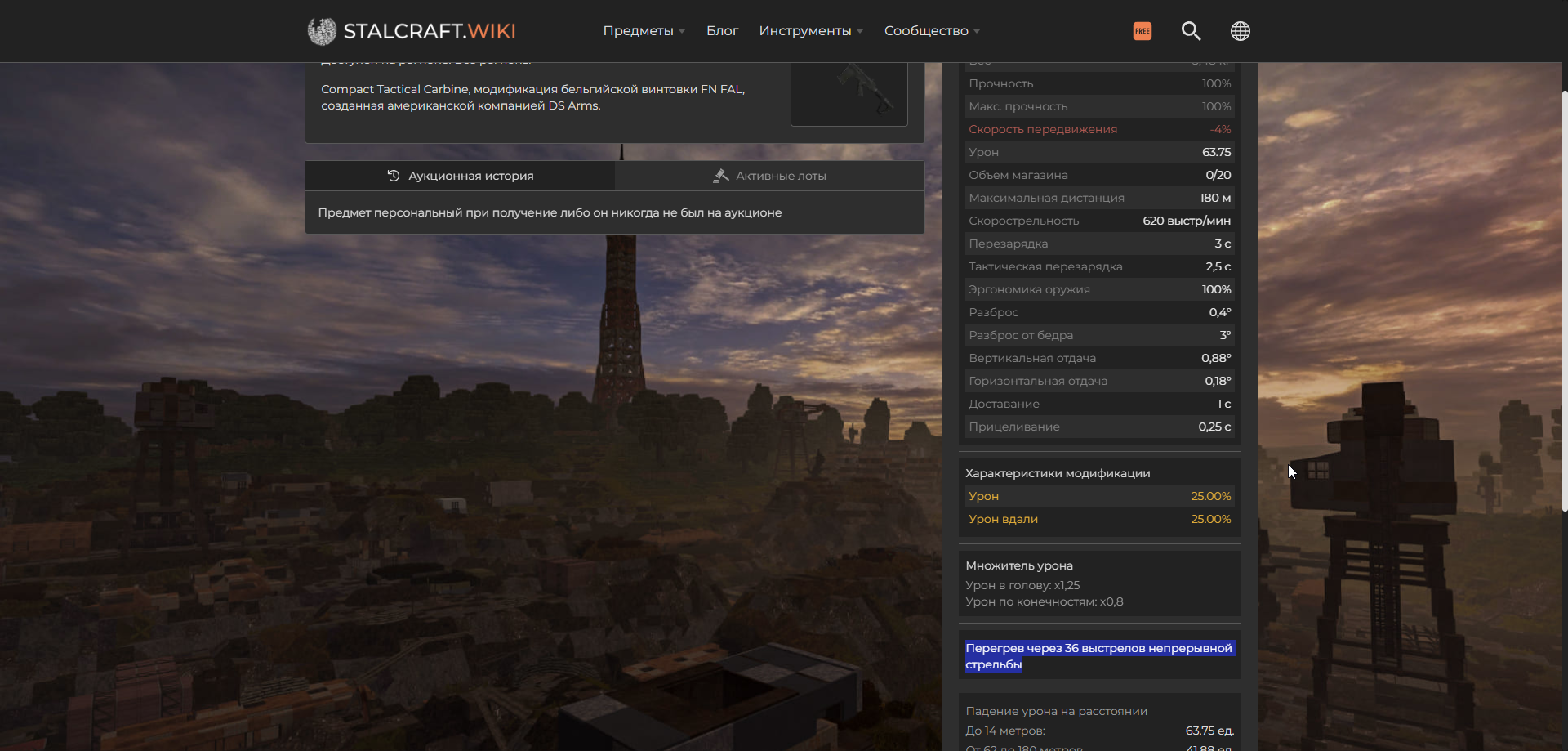
Task: Select the yellow Урон 25.00% modification row
Action: [x=1099, y=496]
